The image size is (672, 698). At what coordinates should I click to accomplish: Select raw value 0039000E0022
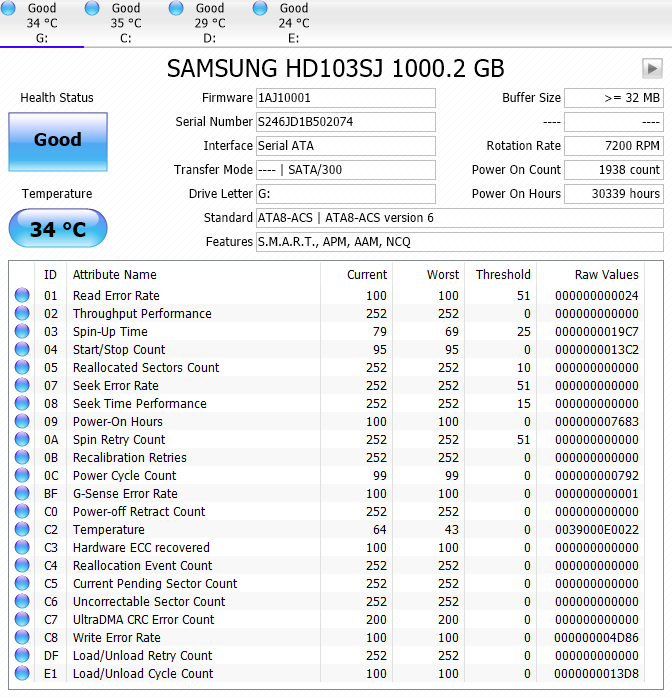point(597,530)
